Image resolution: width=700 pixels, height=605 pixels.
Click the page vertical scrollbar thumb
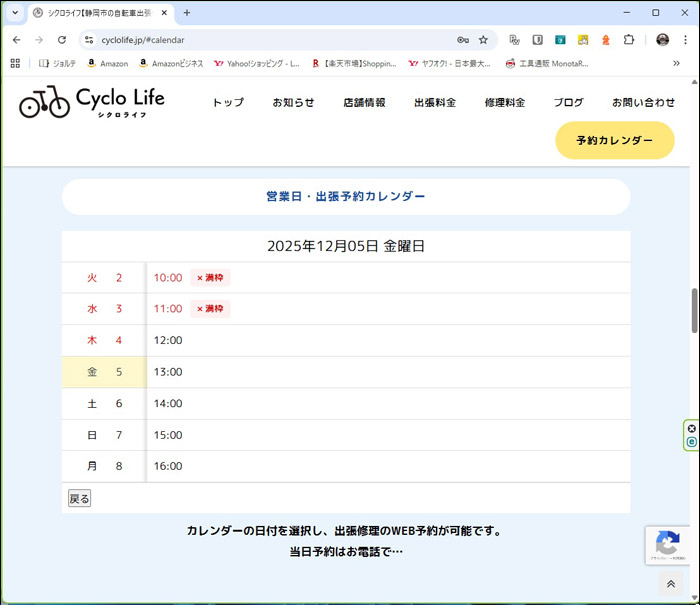coord(694,310)
